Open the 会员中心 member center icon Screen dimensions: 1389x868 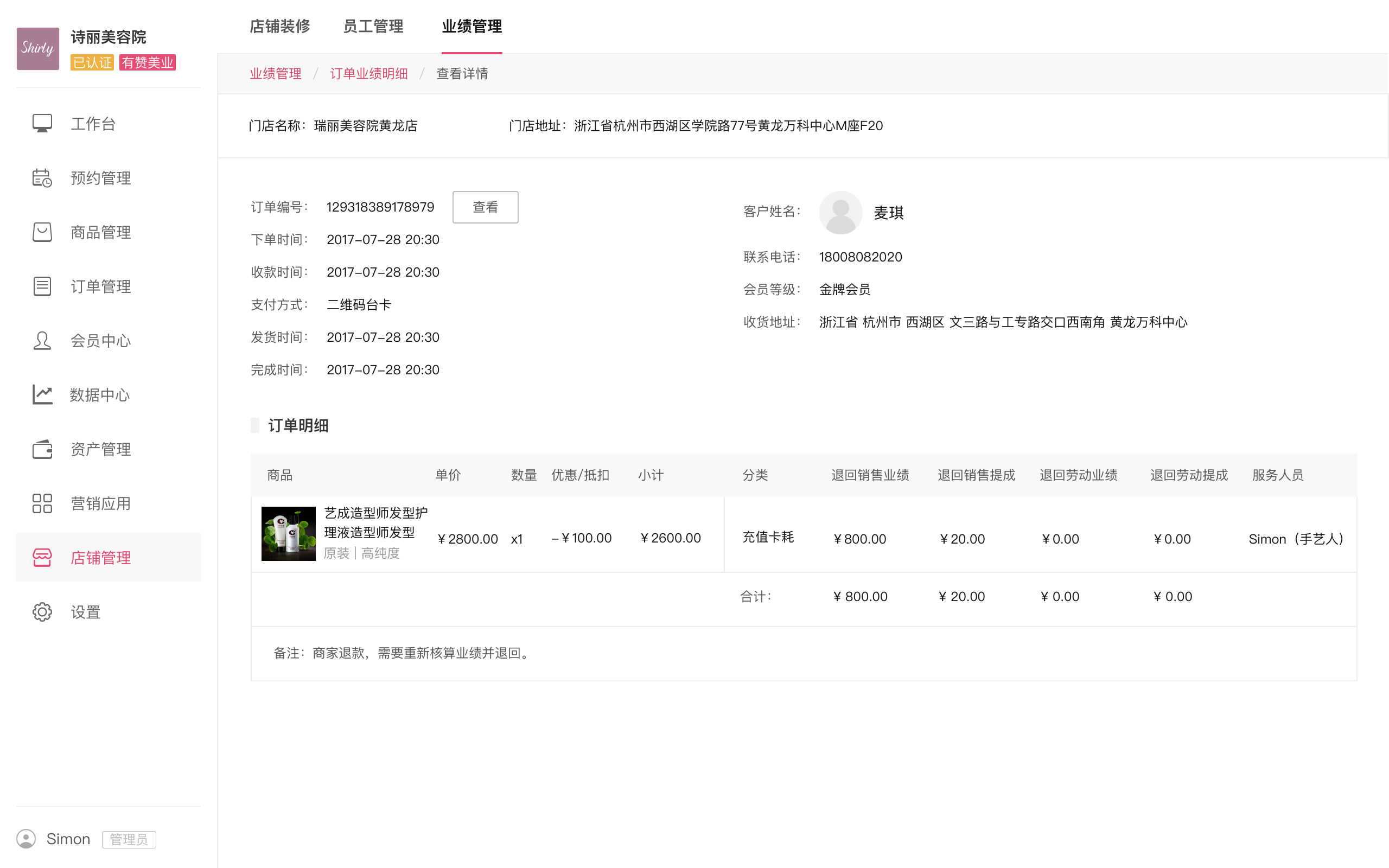click(x=41, y=341)
